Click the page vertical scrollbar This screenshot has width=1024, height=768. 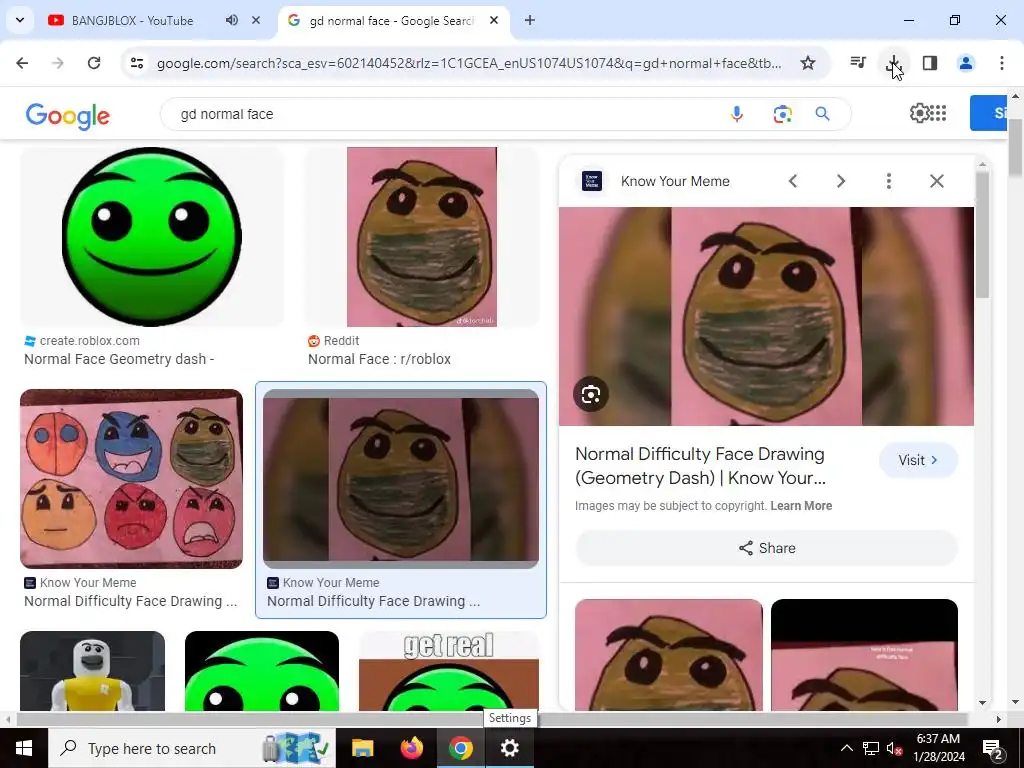[1016, 147]
